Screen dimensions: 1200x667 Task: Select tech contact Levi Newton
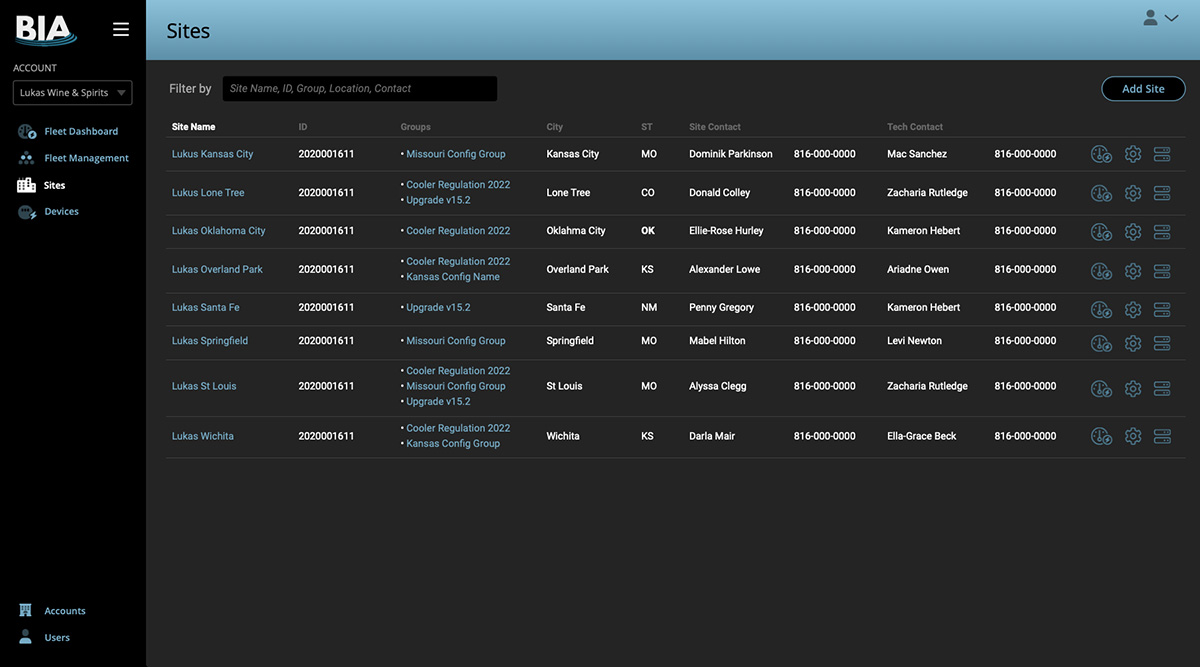click(914, 341)
